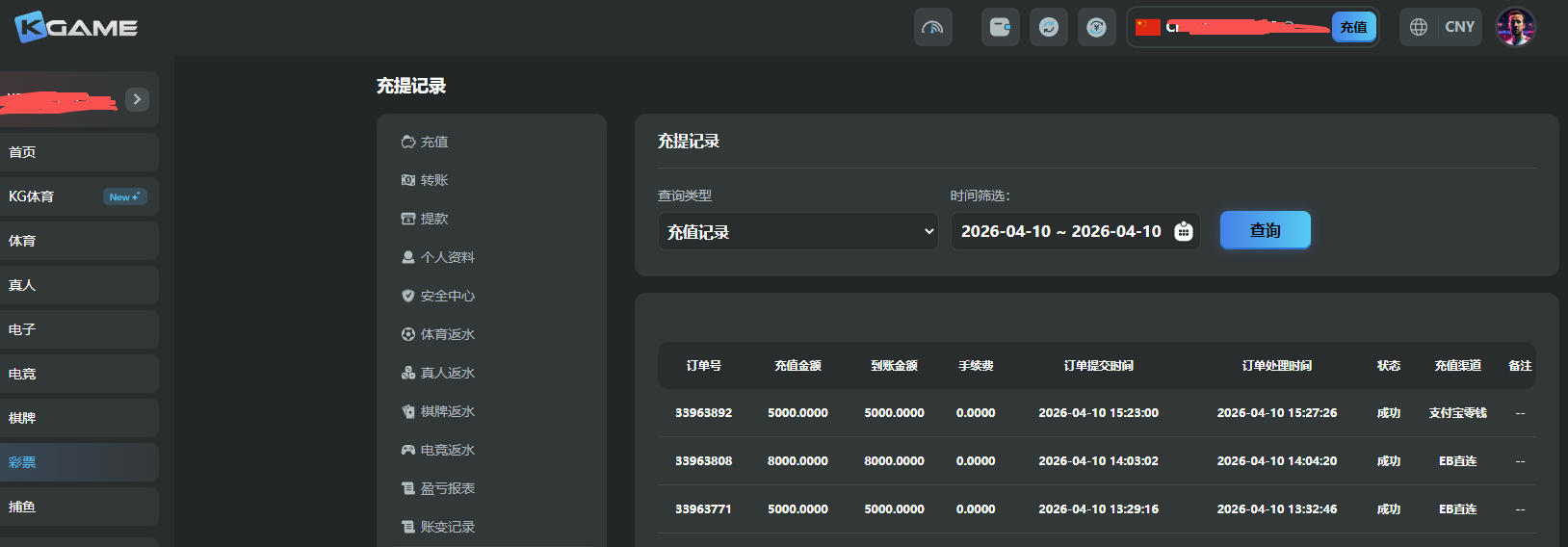Click the circular refresh arrows icon in the header
1568x547 pixels.
[1048, 27]
